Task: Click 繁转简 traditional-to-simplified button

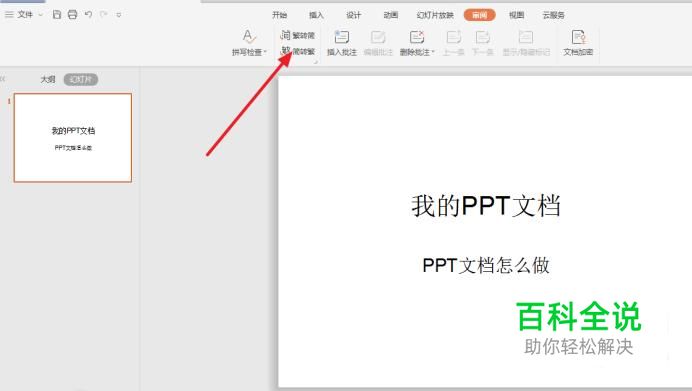Action: (x=298, y=35)
